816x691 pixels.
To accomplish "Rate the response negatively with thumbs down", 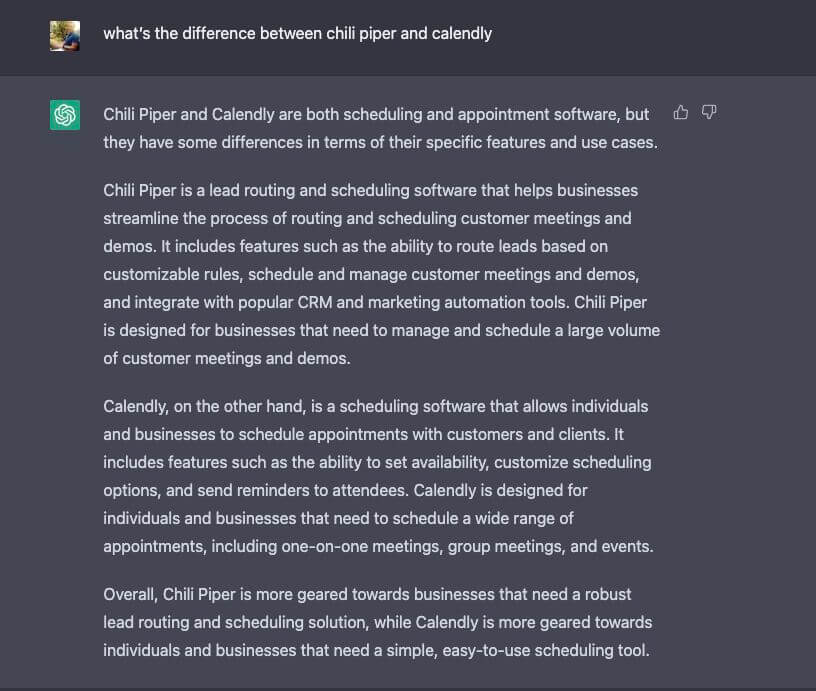I will [x=708, y=113].
